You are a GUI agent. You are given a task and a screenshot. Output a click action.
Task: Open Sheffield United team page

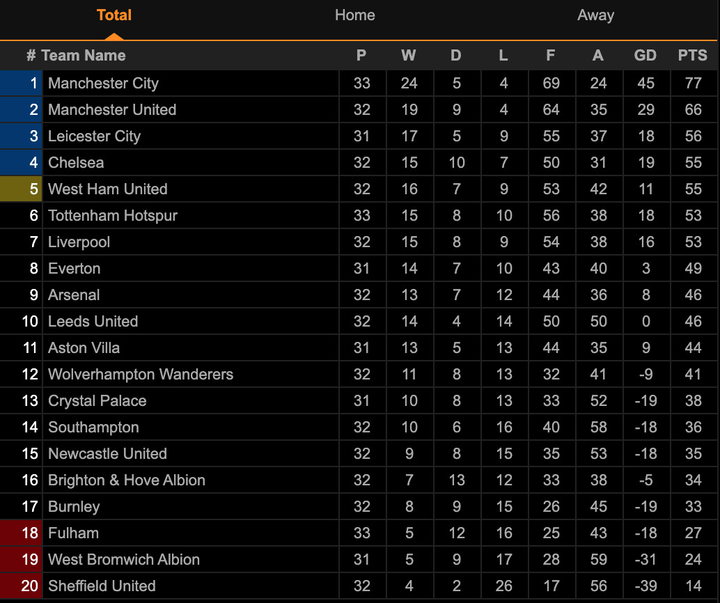tap(102, 586)
